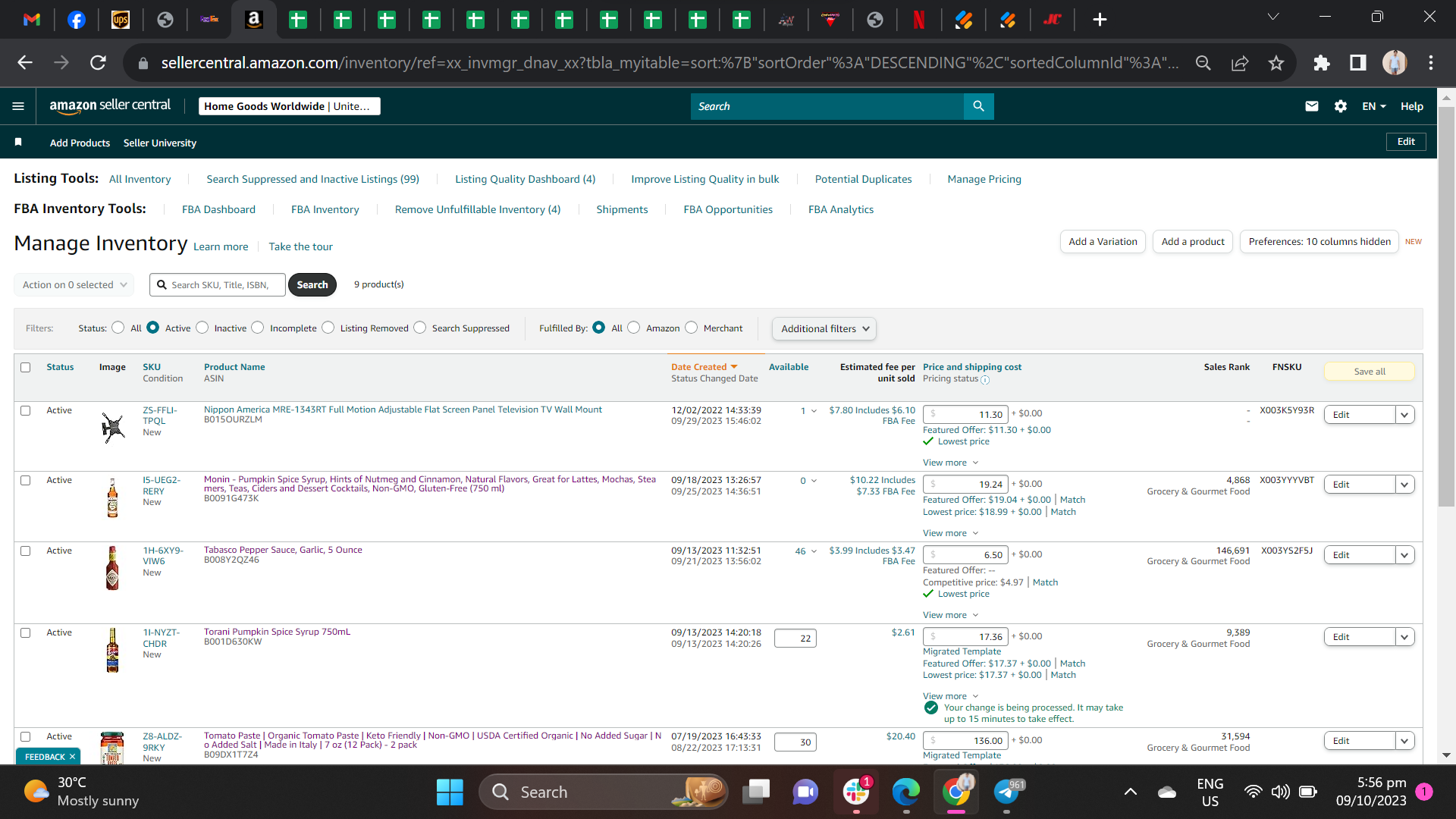Viewport: 1456px width, 819px height.
Task: Open Telegram from the taskbar
Action: click(1006, 792)
